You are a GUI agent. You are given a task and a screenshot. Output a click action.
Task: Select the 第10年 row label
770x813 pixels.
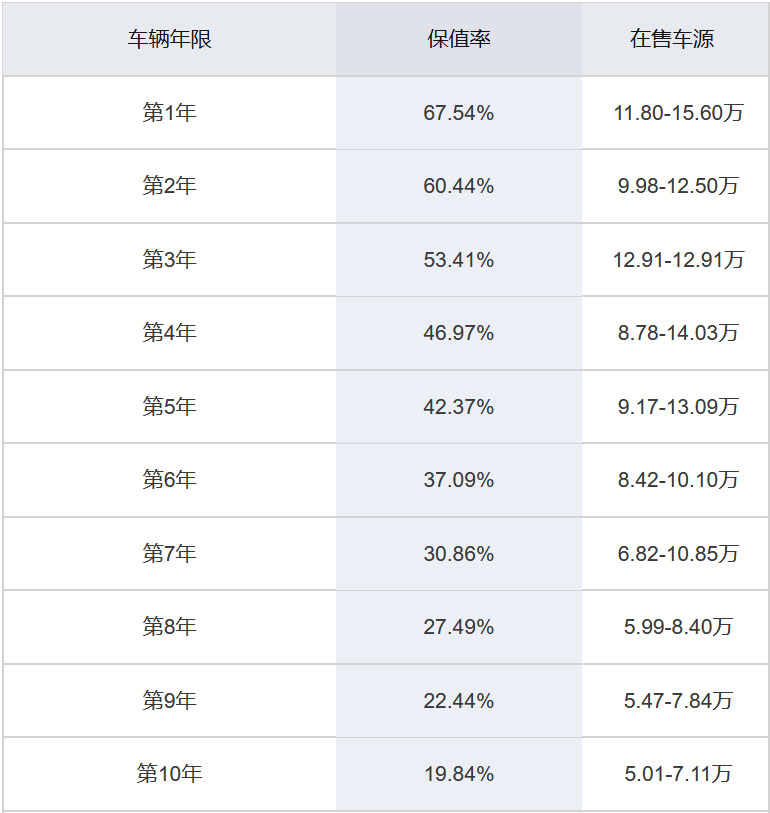click(x=169, y=773)
